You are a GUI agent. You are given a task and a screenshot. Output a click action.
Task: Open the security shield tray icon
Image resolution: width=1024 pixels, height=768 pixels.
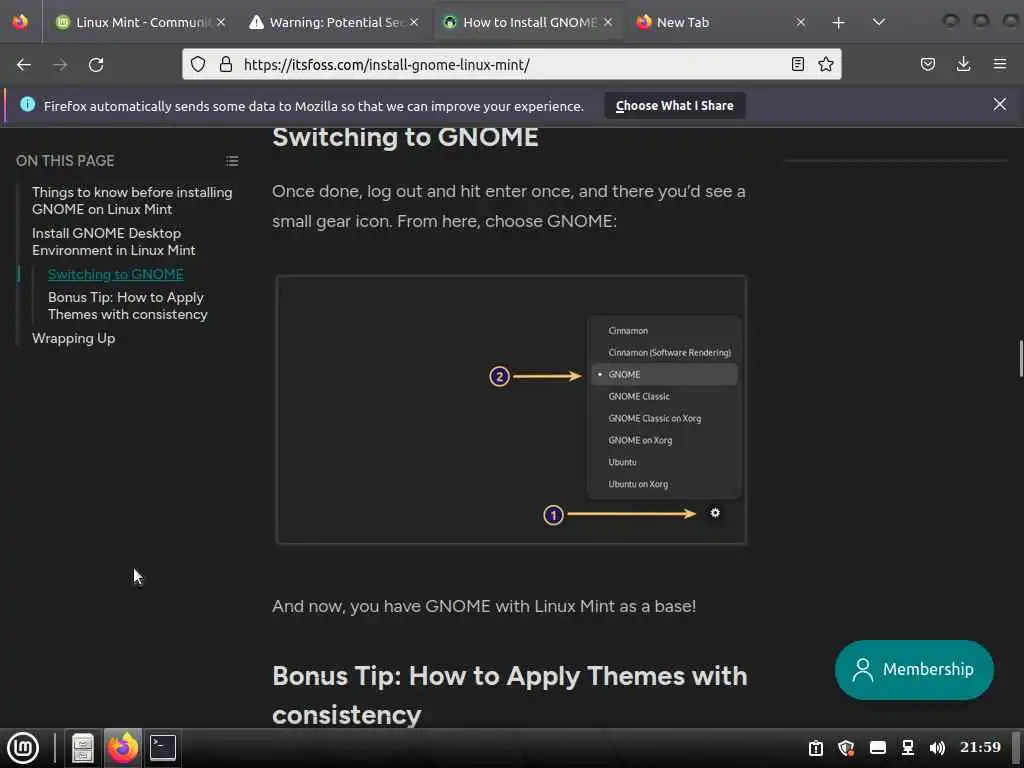click(x=847, y=748)
